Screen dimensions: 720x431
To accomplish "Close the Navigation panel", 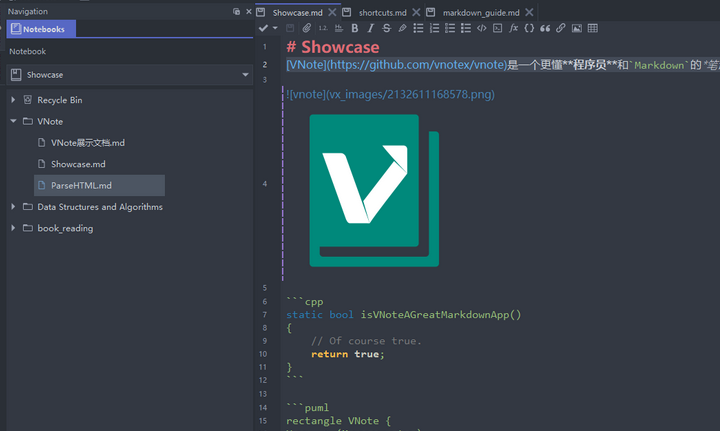I will click(x=249, y=11).
